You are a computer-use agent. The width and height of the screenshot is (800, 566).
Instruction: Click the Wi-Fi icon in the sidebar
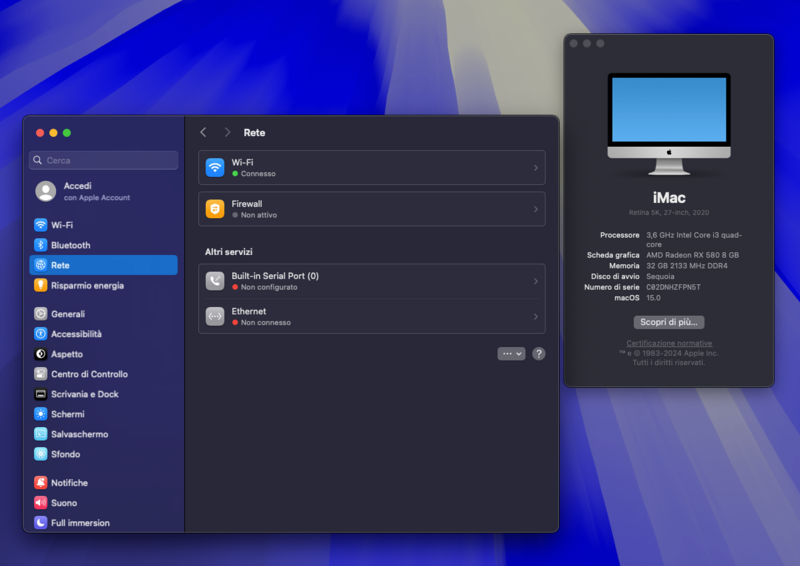pos(40,225)
